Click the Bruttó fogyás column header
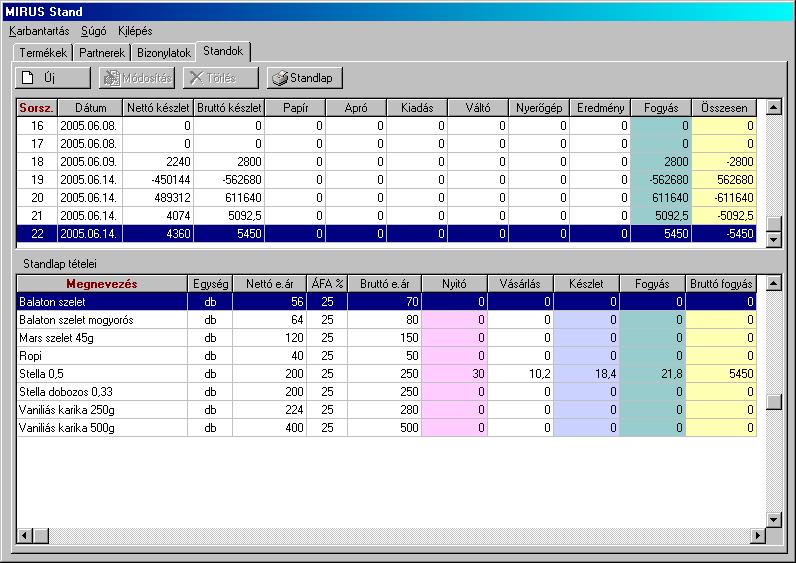 click(x=721, y=284)
